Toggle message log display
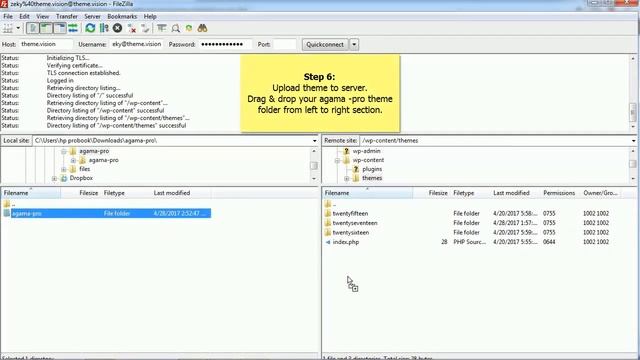Screen dimensions: 640x360 click(33, 28)
